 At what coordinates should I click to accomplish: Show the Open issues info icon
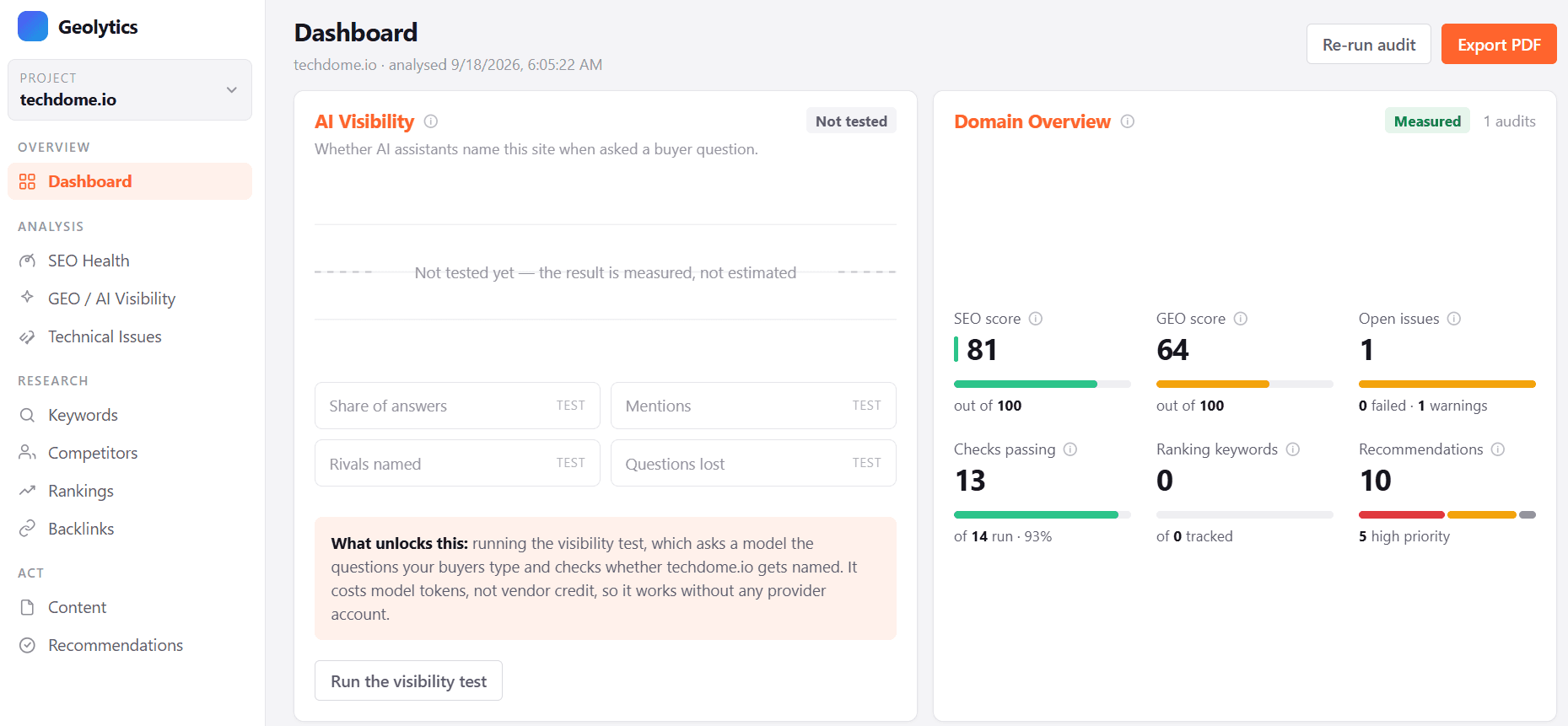pos(1454,319)
